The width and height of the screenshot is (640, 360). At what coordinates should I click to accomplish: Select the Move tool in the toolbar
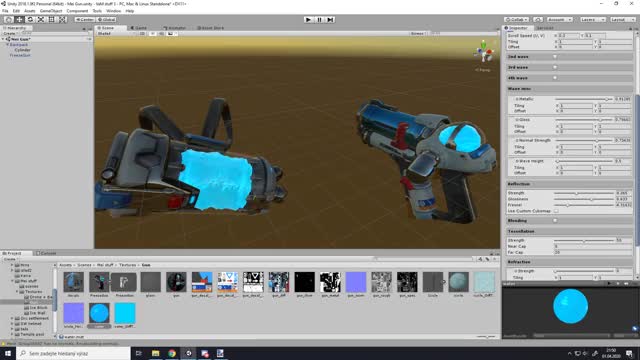pos(19,20)
